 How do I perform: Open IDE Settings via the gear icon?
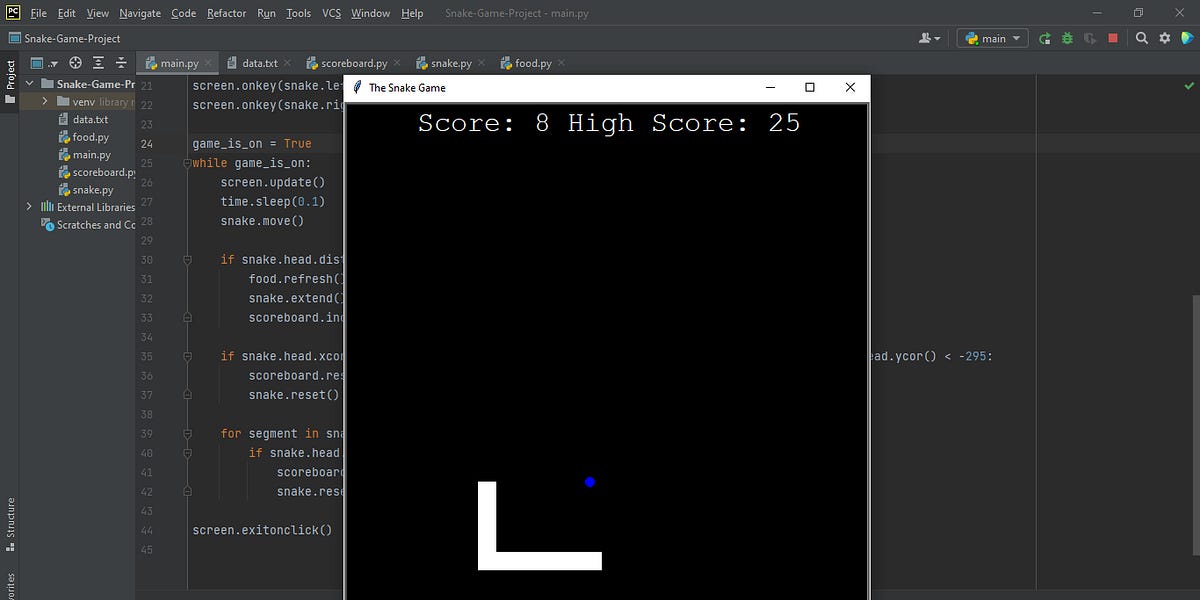click(x=1163, y=37)
